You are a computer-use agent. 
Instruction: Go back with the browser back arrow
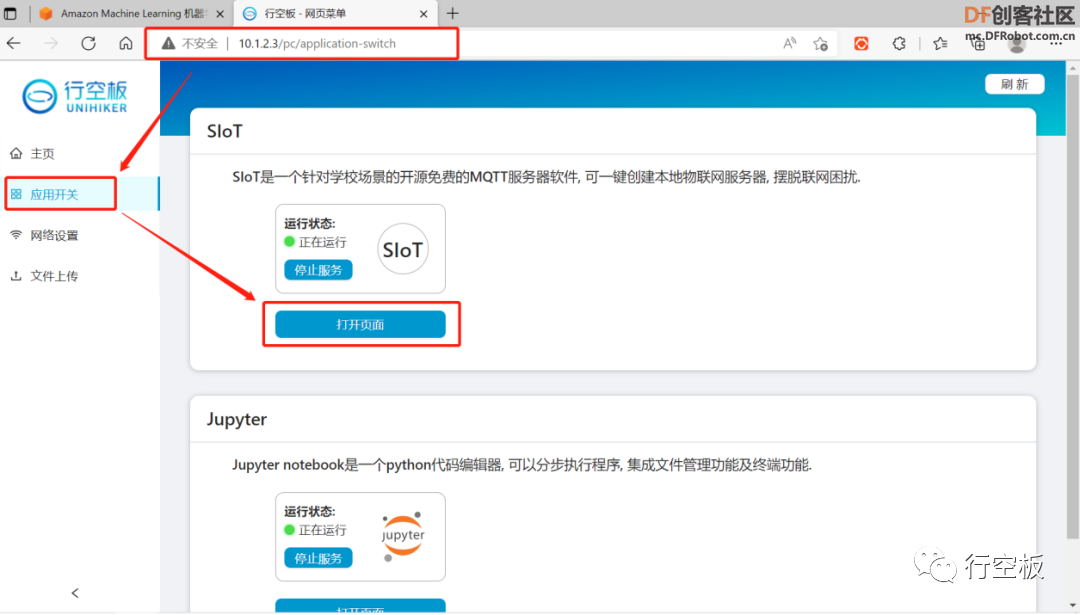point(14,43)
